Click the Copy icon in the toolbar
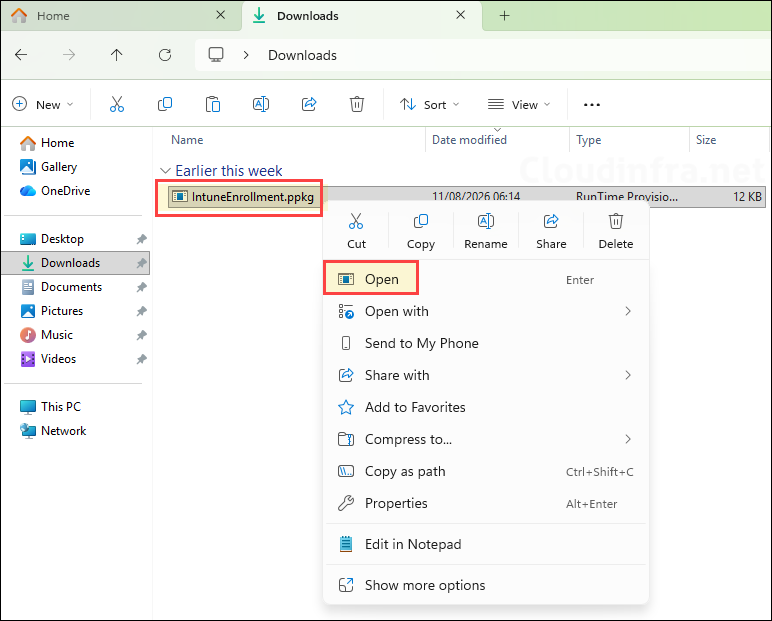 [x=164, y=104]
